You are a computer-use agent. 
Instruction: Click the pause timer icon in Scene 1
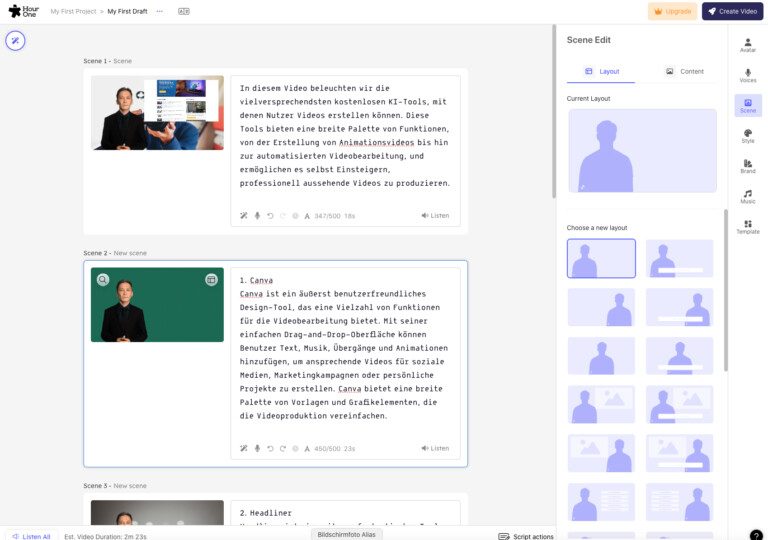295,216
